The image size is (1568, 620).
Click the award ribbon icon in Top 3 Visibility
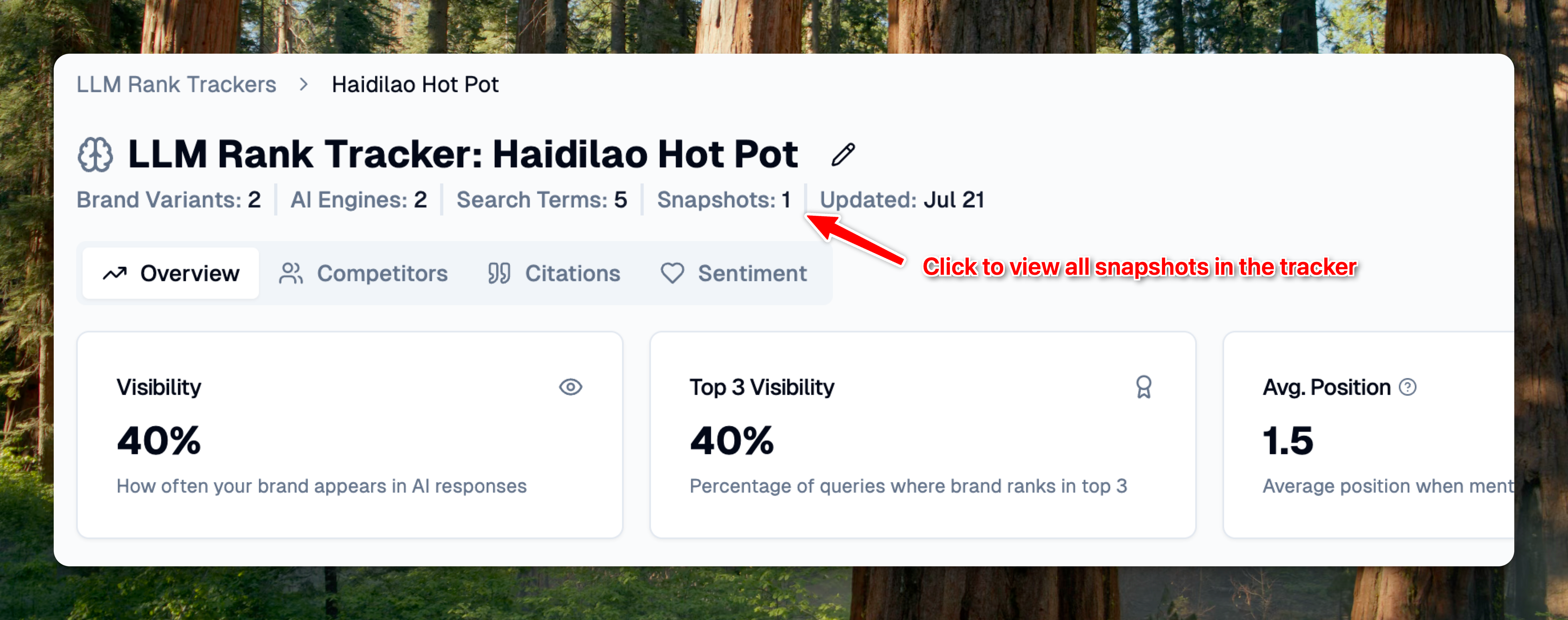pyautogui.click(x=1144, y=387)
